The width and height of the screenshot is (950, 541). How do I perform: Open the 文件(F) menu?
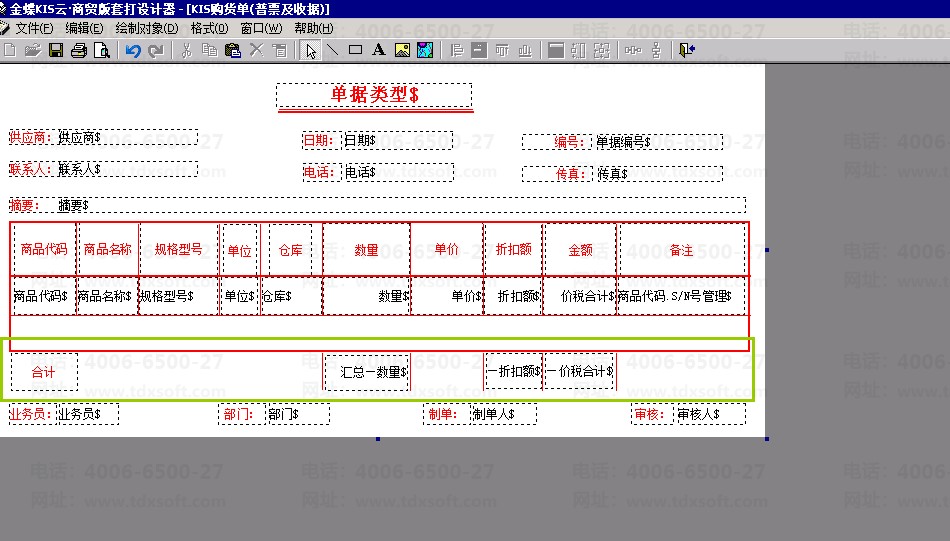click(x=34, y=28)
